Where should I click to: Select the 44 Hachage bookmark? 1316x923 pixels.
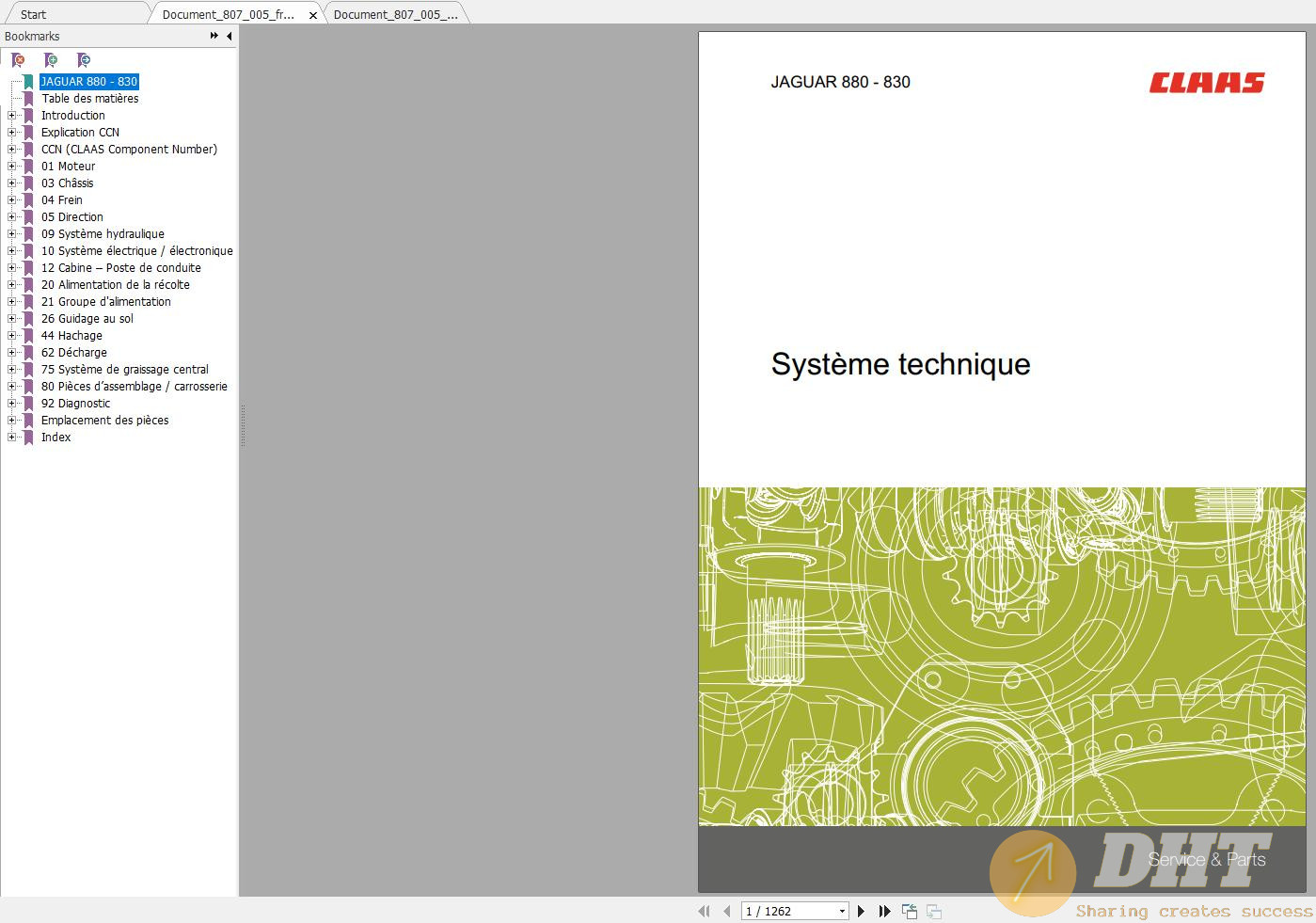pos(71,336)
